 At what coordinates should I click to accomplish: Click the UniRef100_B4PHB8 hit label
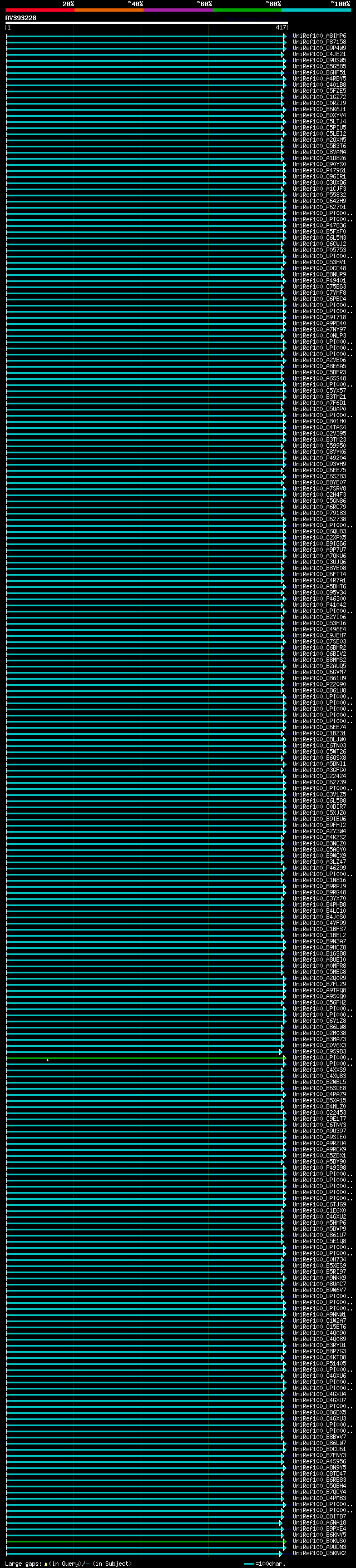click(x=319, y=904)
